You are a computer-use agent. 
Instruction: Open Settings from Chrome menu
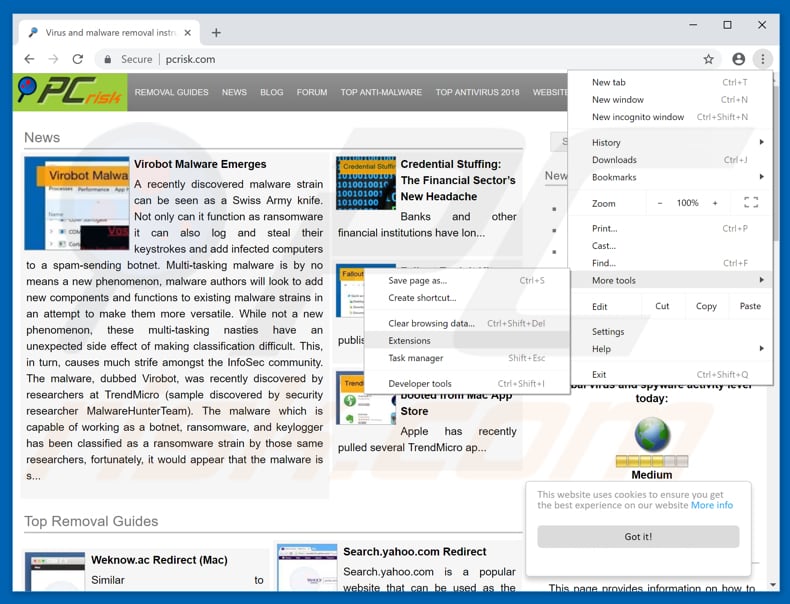pos(608,331)
